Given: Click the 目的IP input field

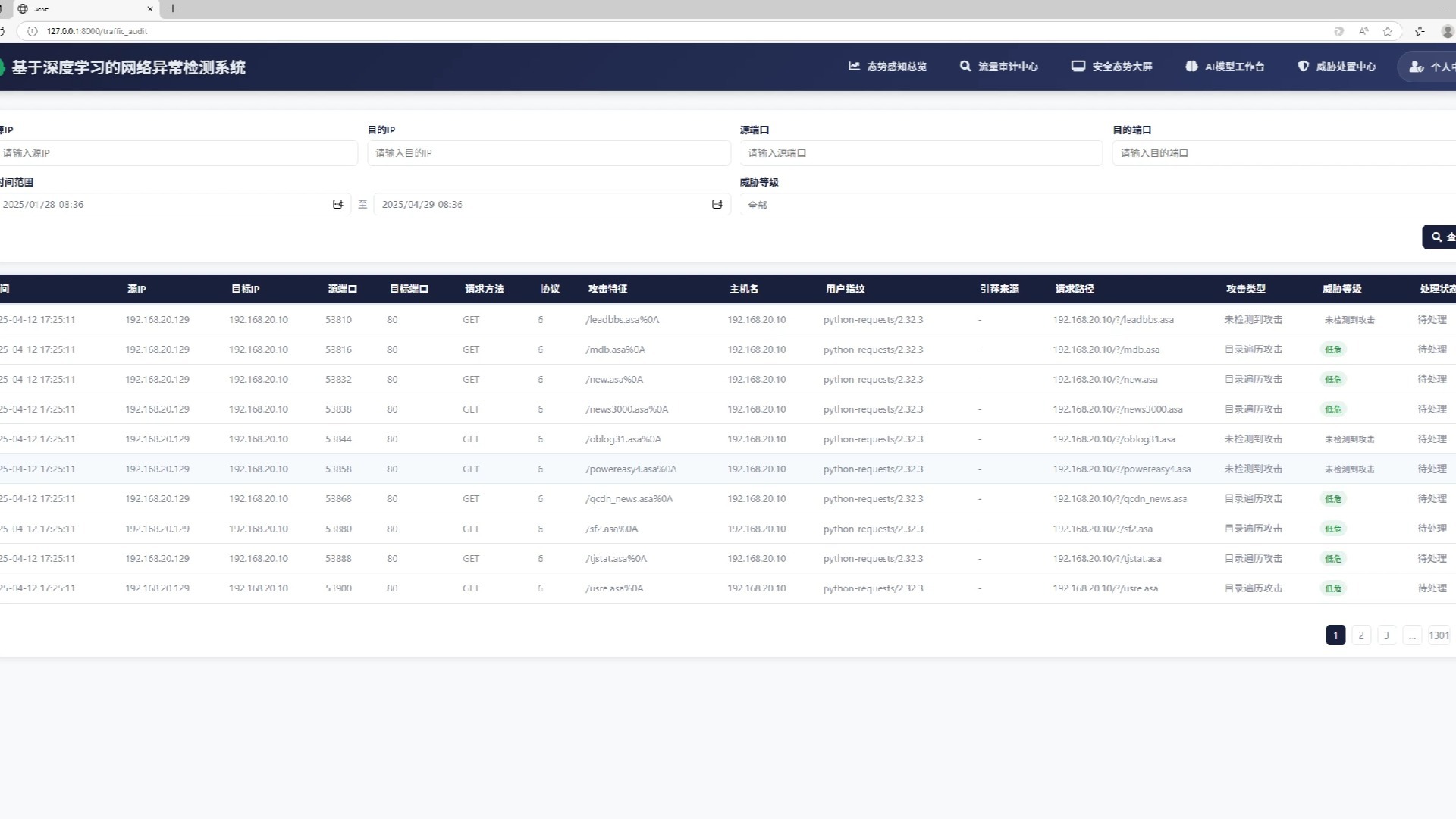Looking at the screenshot, I should click(x=548, y=153).
